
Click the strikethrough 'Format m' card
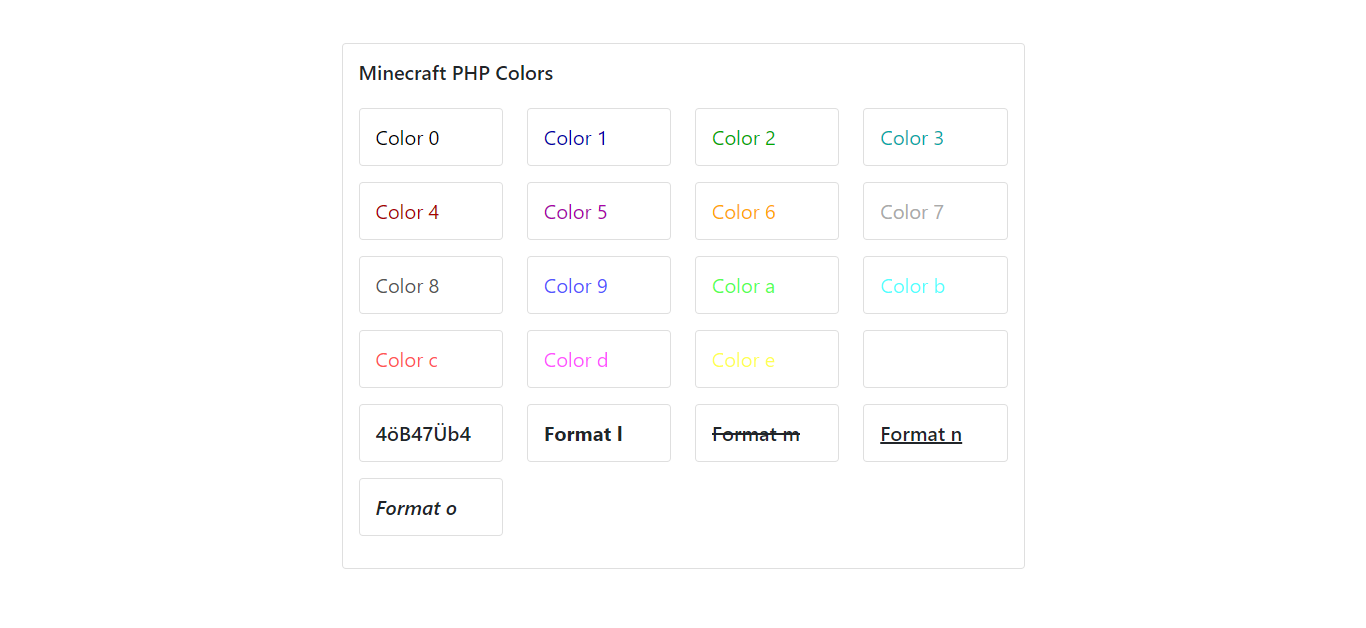pos(767,433)
